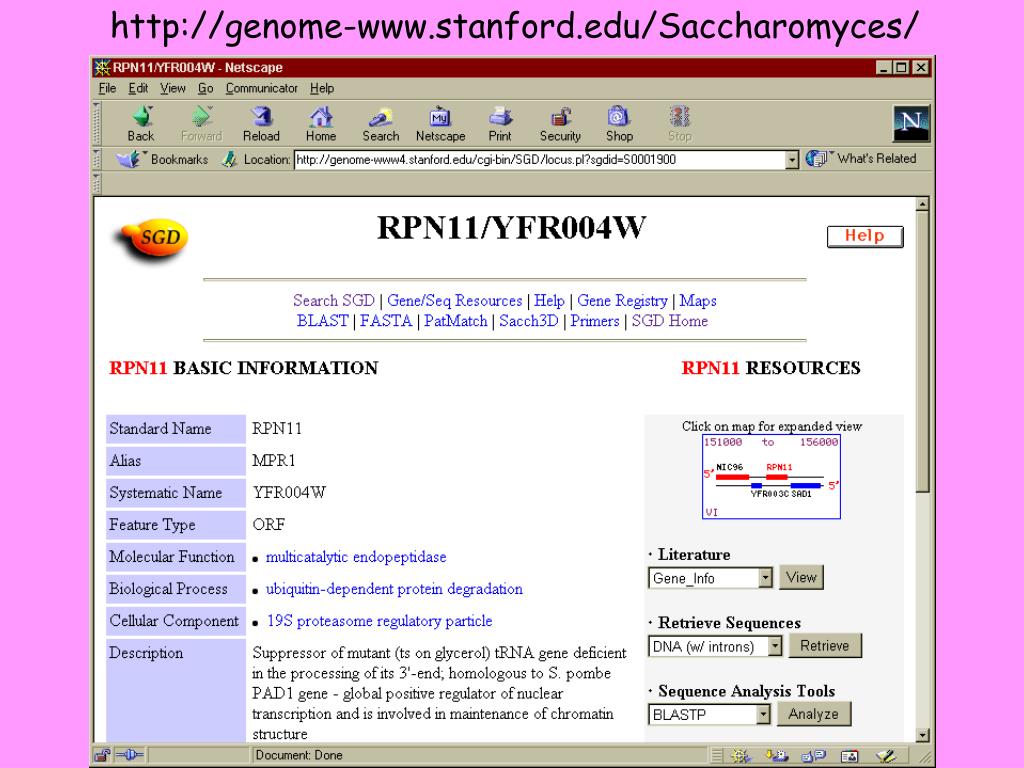Screen dimensions: 1024x768
Task: Open Bookmarks icon menu
Action: coord(129,159)
